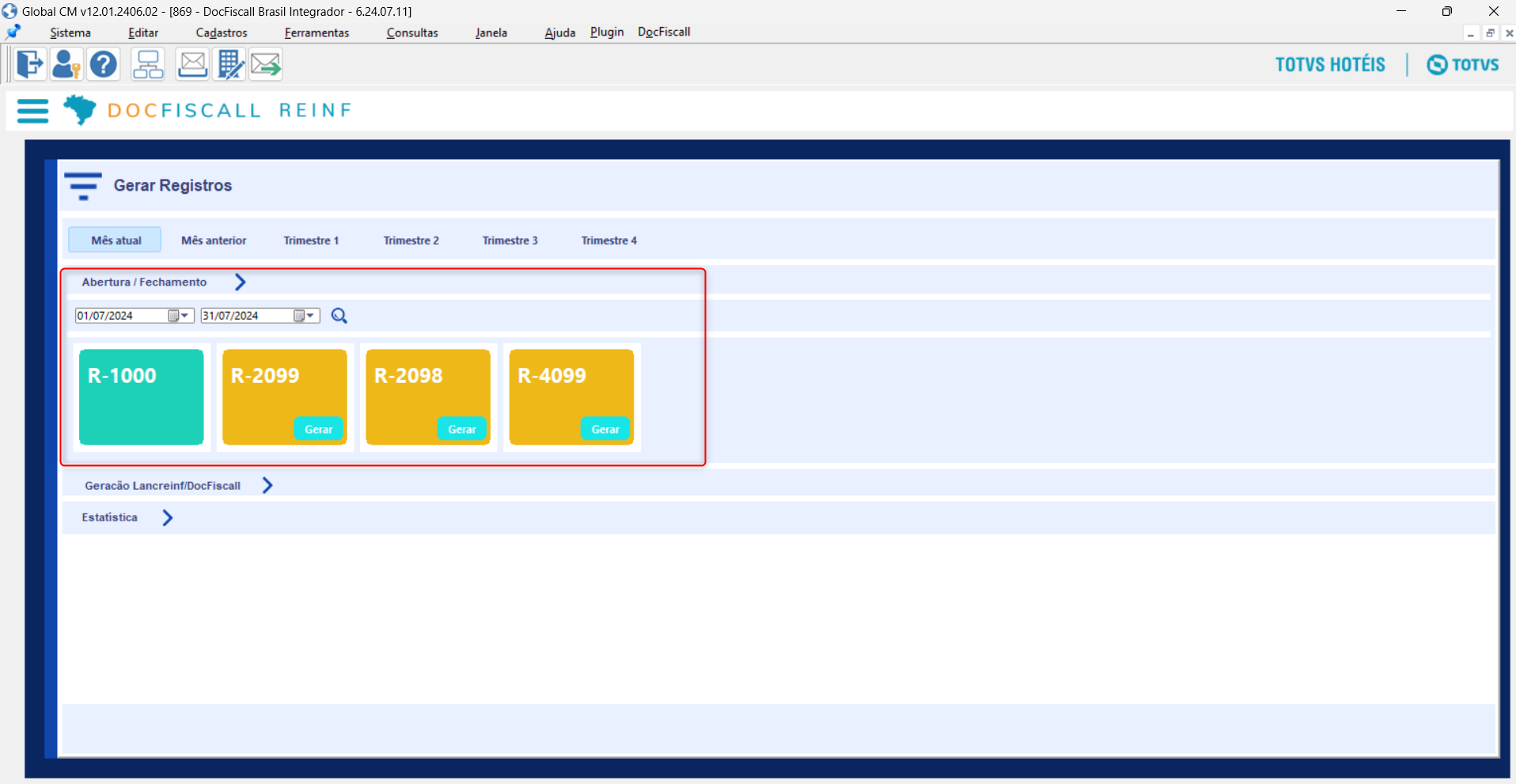Click Gerar on the R-2099 card

tap(319, 429)
